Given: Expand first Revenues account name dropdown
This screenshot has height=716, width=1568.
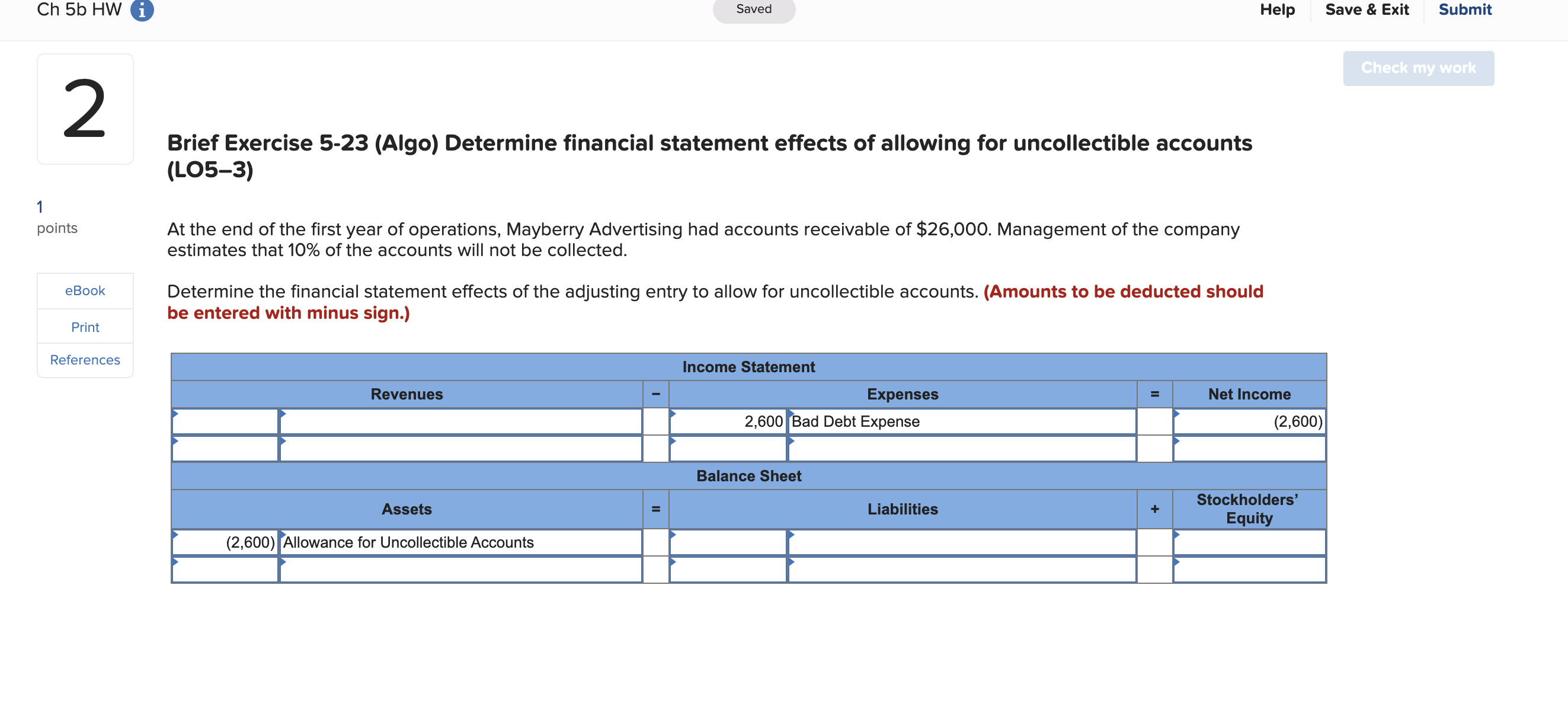Looking at the screenshot, I should 460,422.
